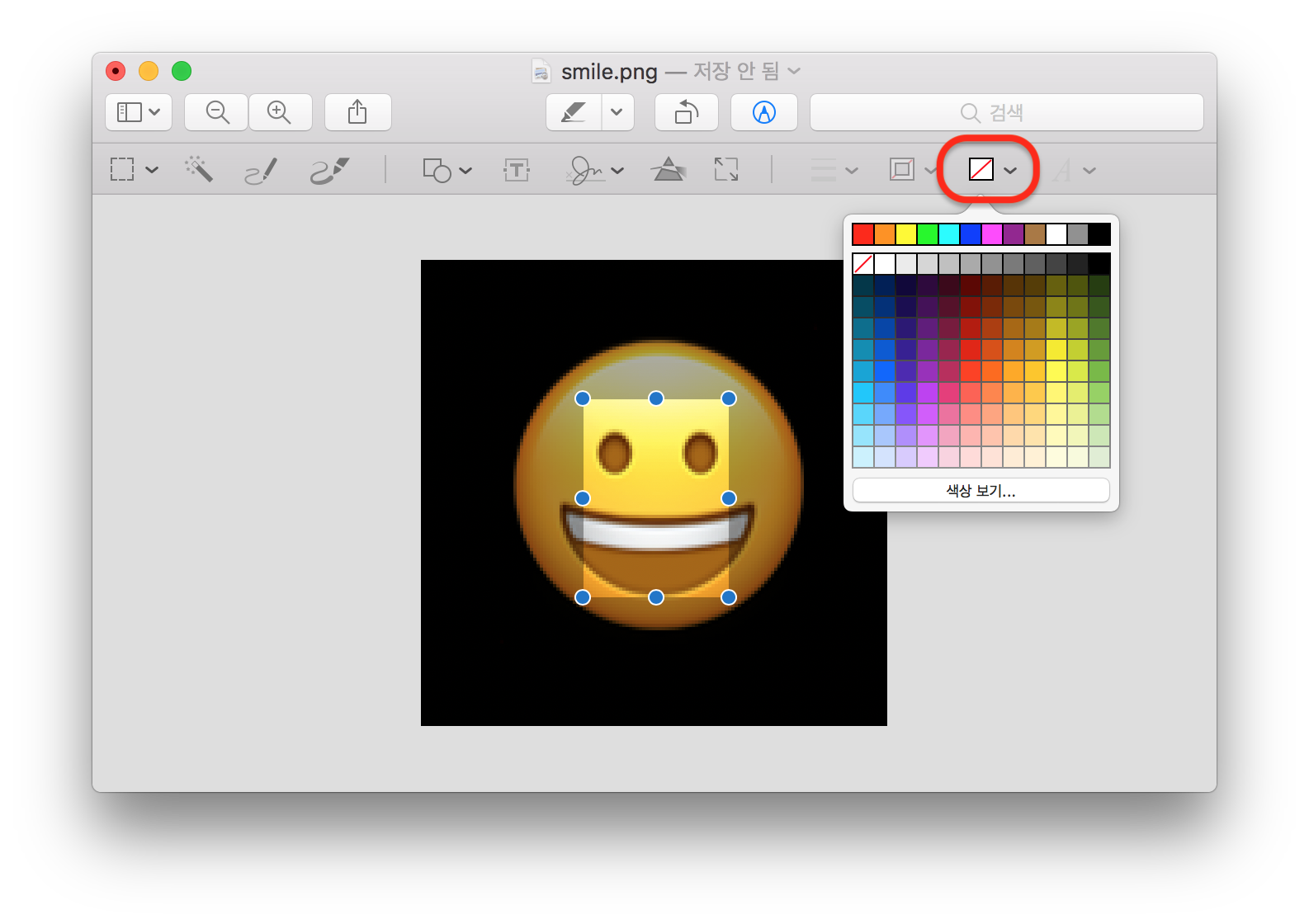Pick white from the top color row
1309x924 pixels.
1056,234
